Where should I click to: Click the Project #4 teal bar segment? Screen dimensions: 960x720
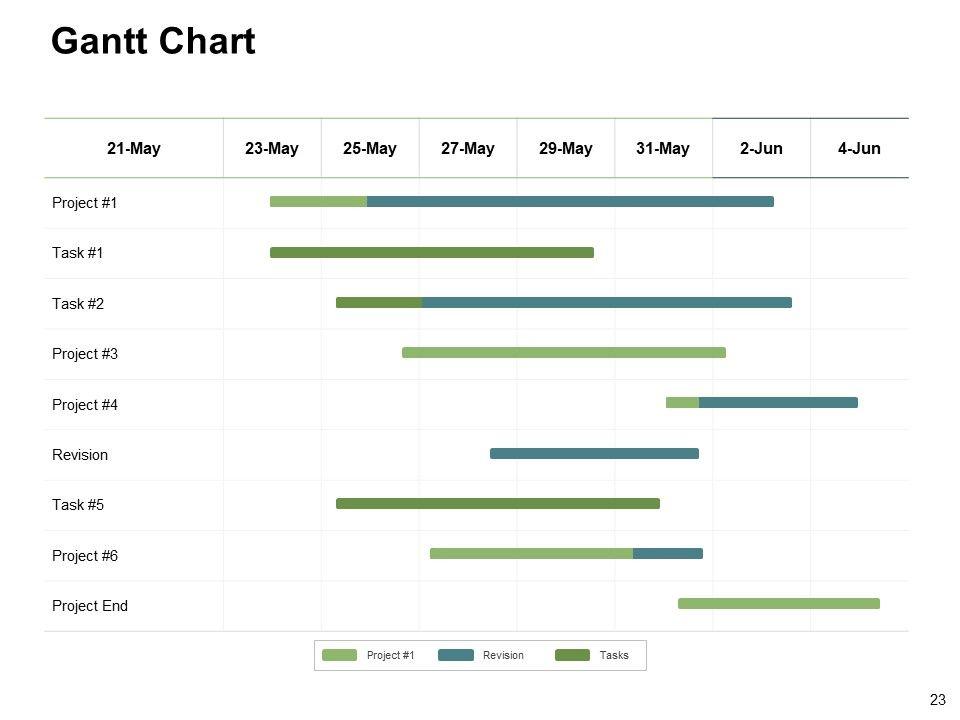778,403
